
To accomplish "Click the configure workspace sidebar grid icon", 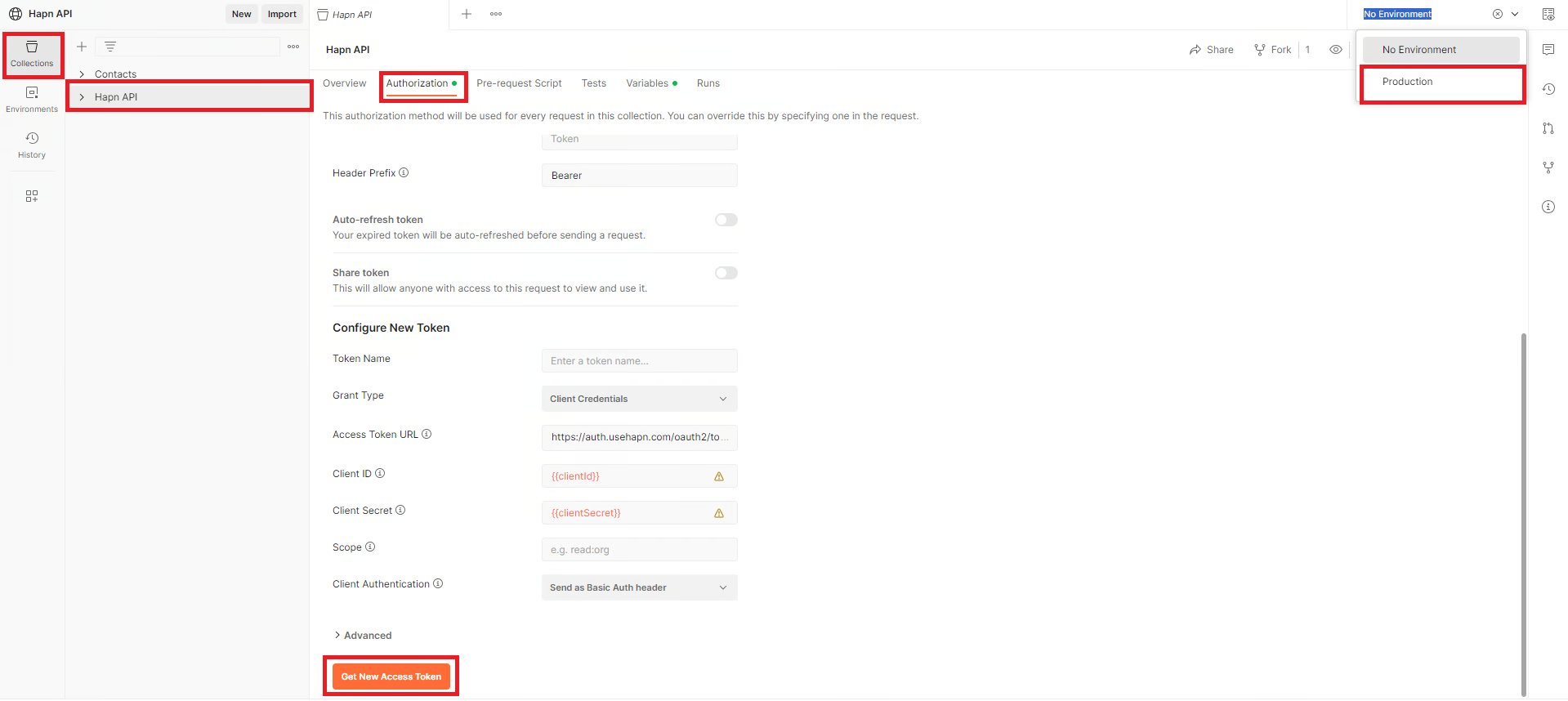I will point(32,196).
